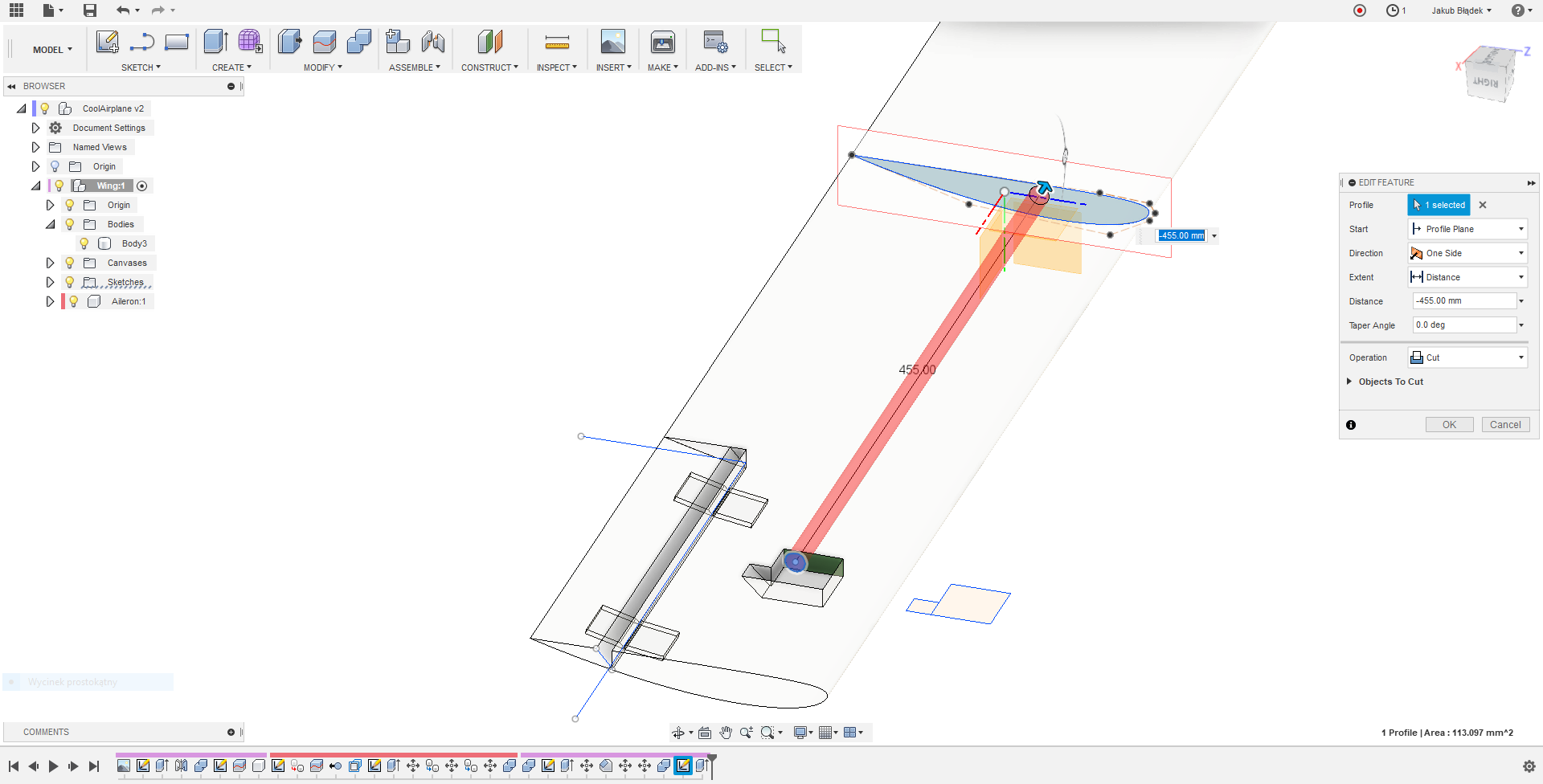
Task: Open the SKETCH menu
Action: [141, 67]
